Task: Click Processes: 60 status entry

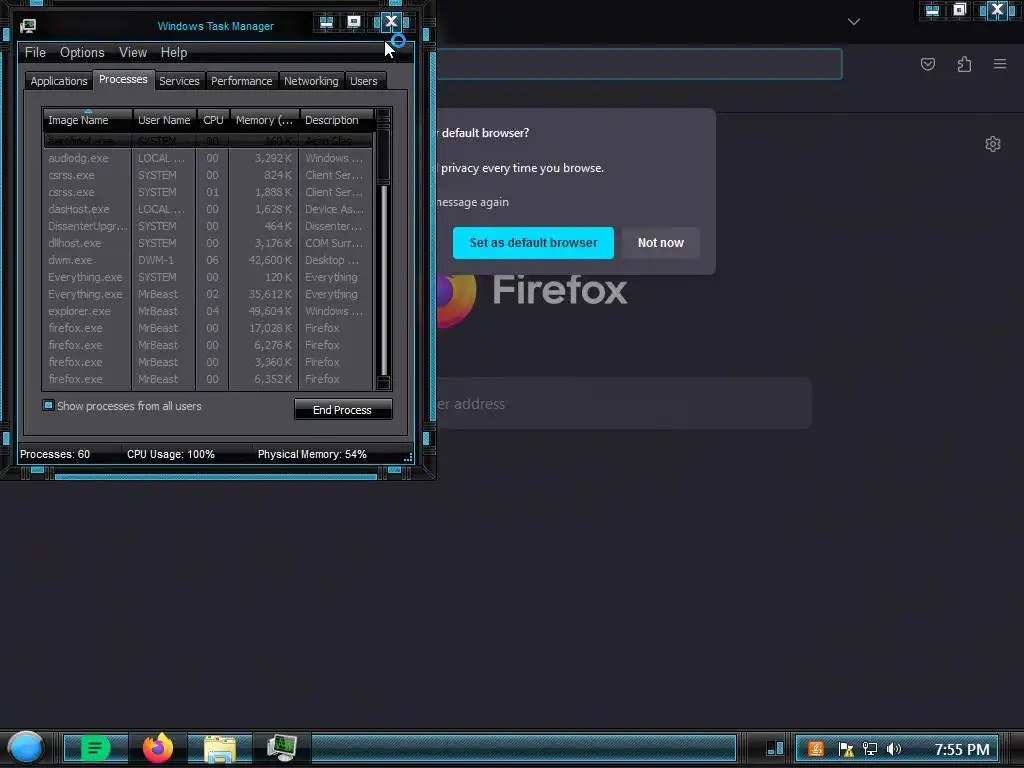Action: pos(55,454)
